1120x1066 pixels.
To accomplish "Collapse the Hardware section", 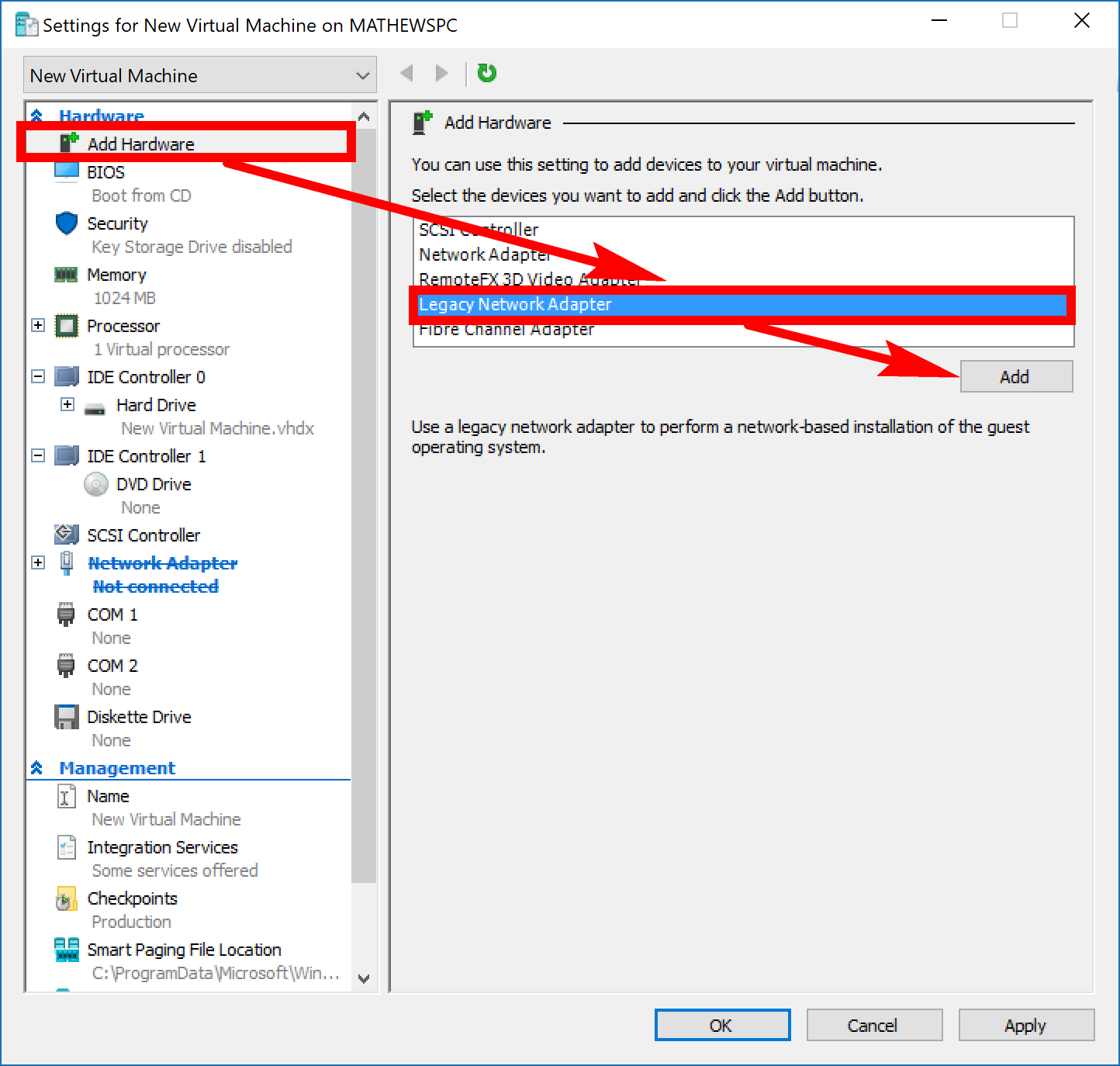I will coord(37,115).
